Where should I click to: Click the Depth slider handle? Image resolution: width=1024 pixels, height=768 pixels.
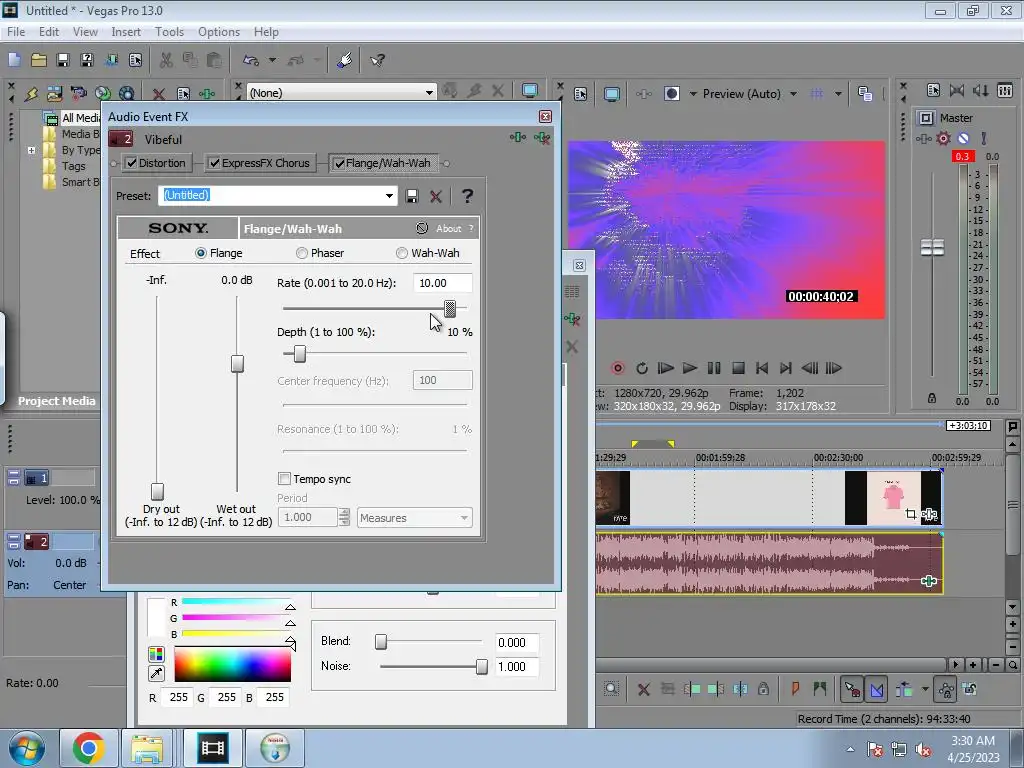point(300,353)
